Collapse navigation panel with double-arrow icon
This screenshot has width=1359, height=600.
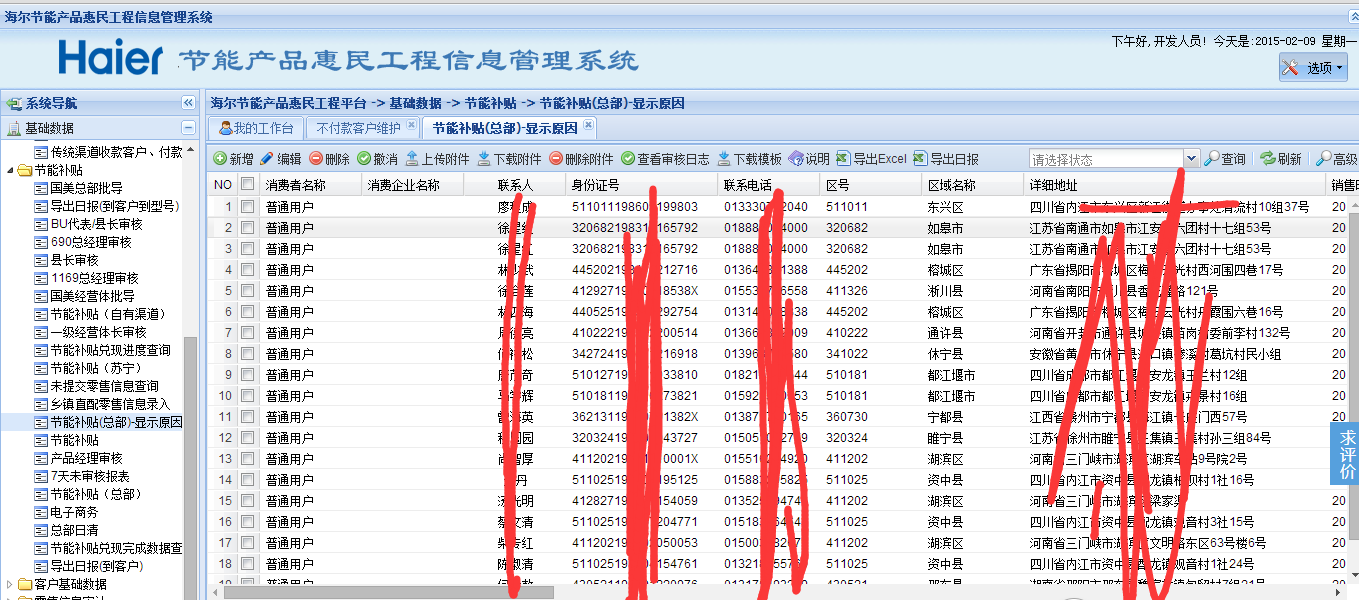[x=188, y=103]
